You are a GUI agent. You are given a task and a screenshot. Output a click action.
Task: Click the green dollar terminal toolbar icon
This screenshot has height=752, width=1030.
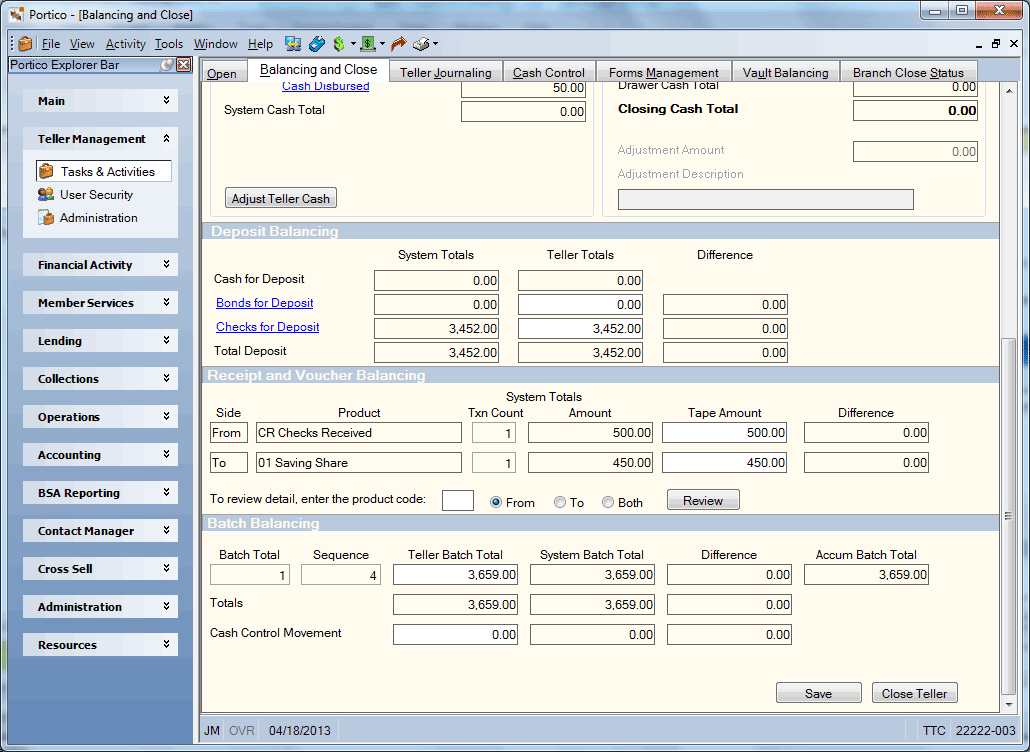[368, 44]
